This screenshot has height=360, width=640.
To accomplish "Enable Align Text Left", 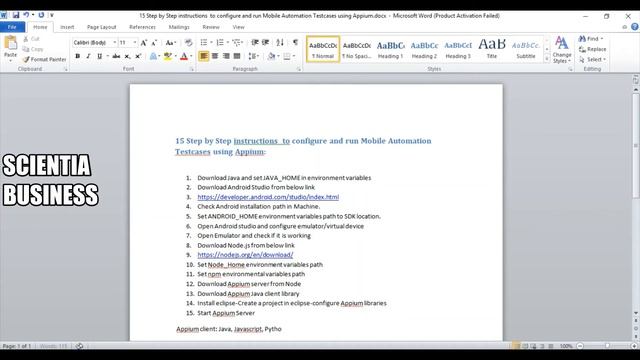I will 204,56.
